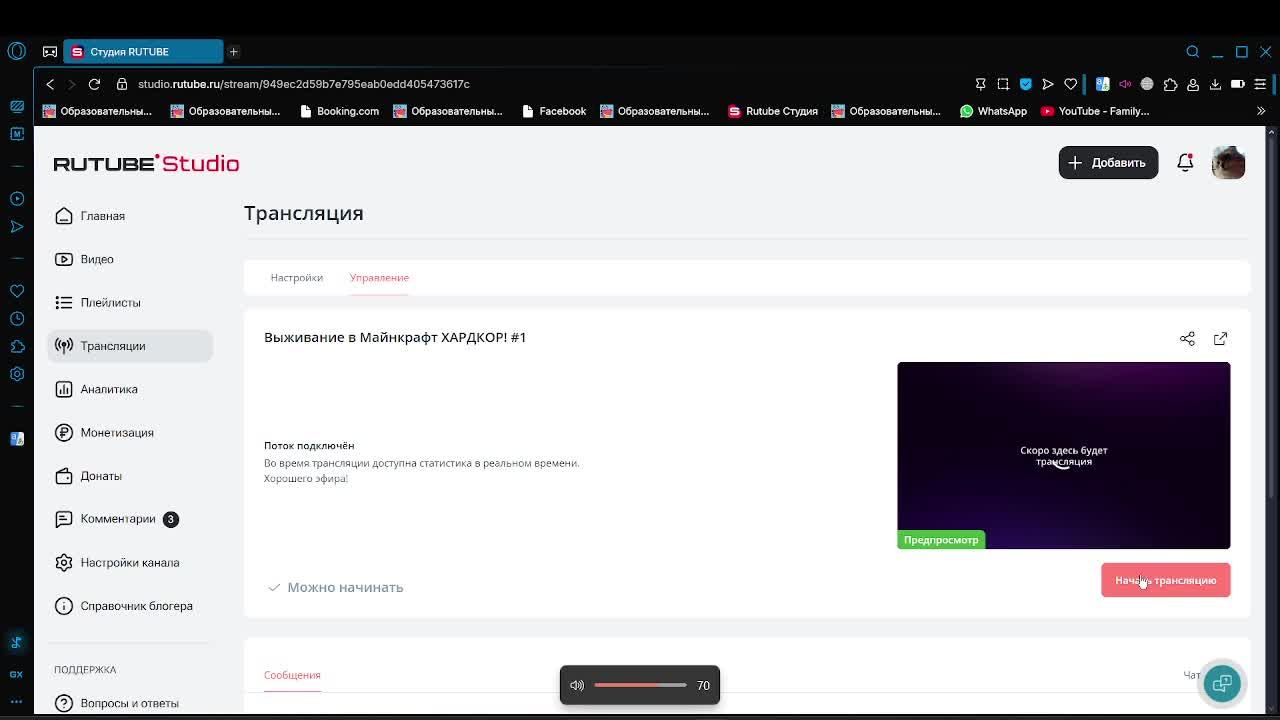This screenshot has width=1280, height=720.
Task: Click the Донаты wallet icon
Action: tap(64, 476)
